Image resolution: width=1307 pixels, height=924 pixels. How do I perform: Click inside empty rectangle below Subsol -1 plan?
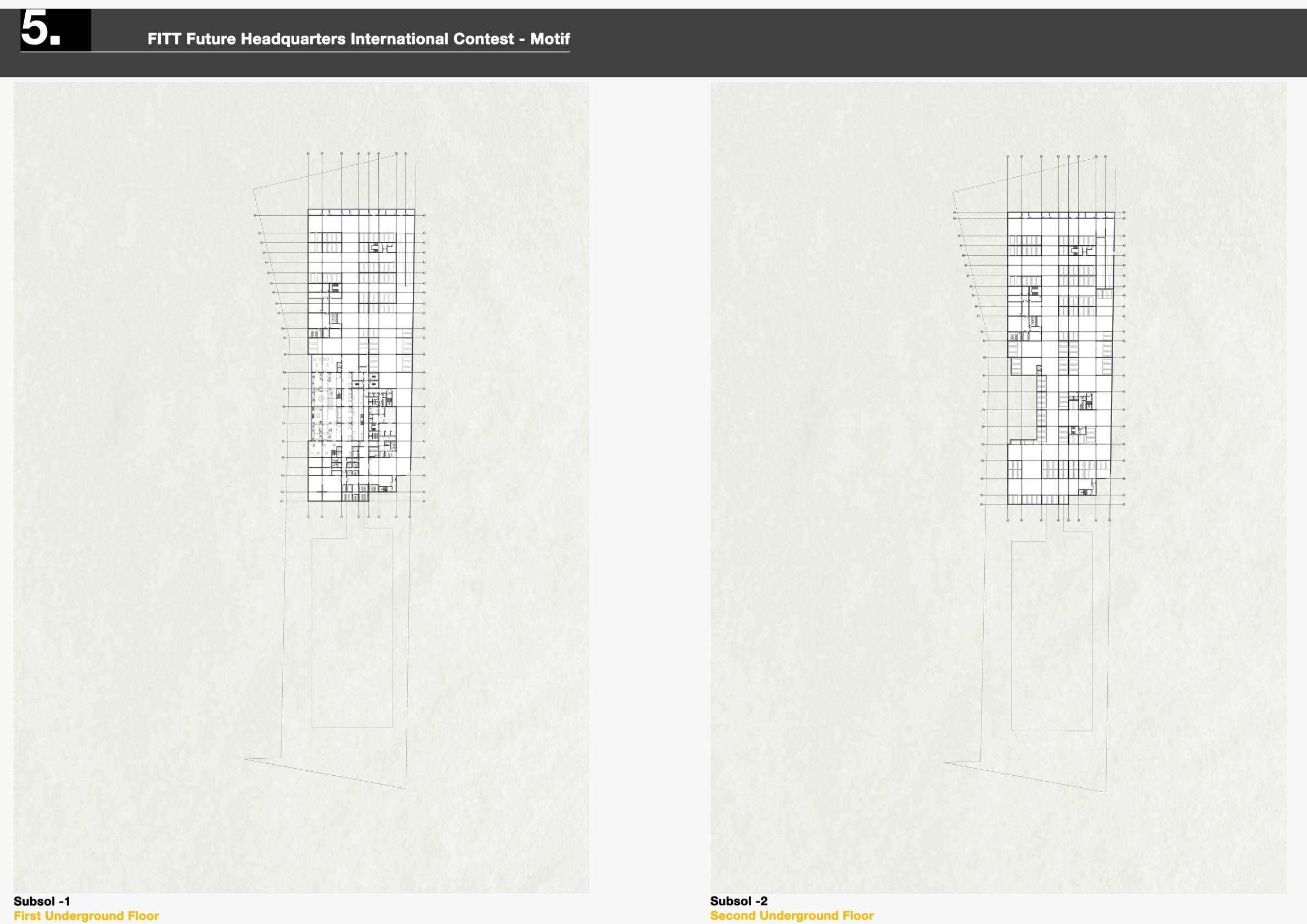(352, 632)
